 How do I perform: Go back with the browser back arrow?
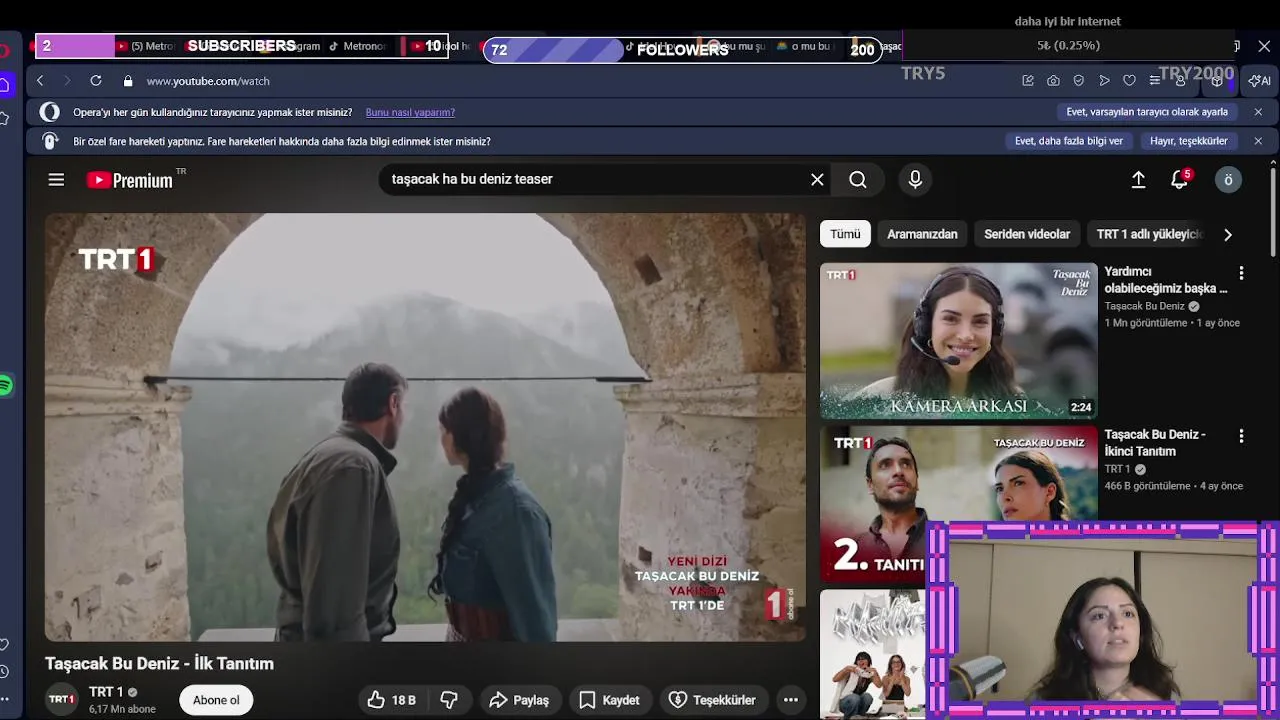(x=40, y=81)
